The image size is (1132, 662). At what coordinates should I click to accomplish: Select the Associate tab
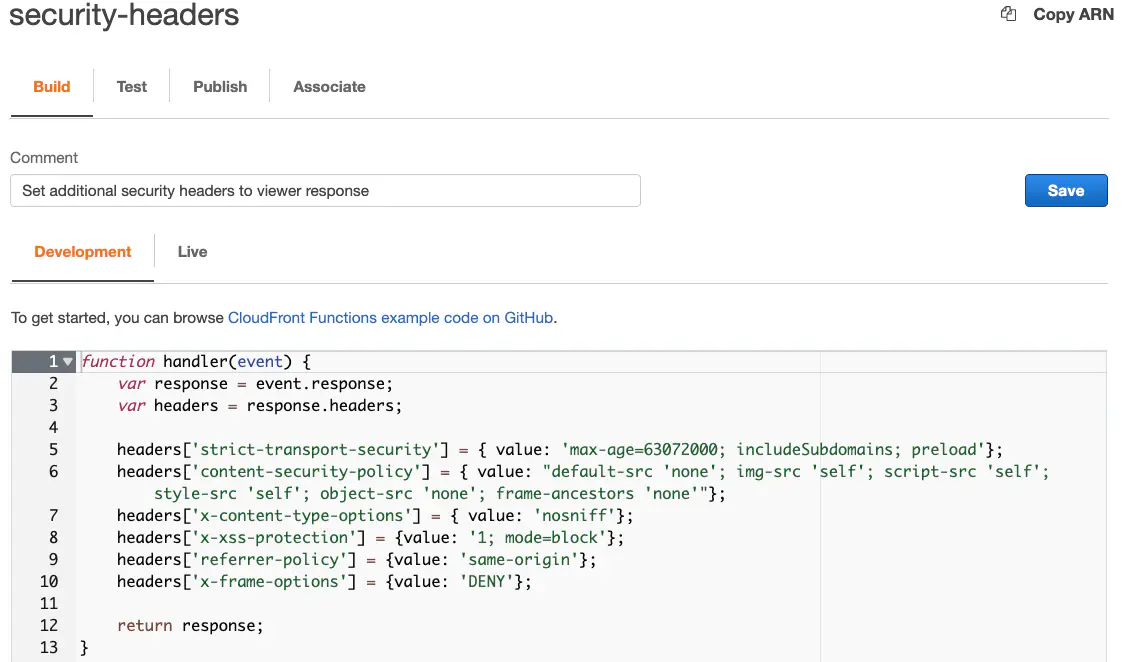click(329, 87)
